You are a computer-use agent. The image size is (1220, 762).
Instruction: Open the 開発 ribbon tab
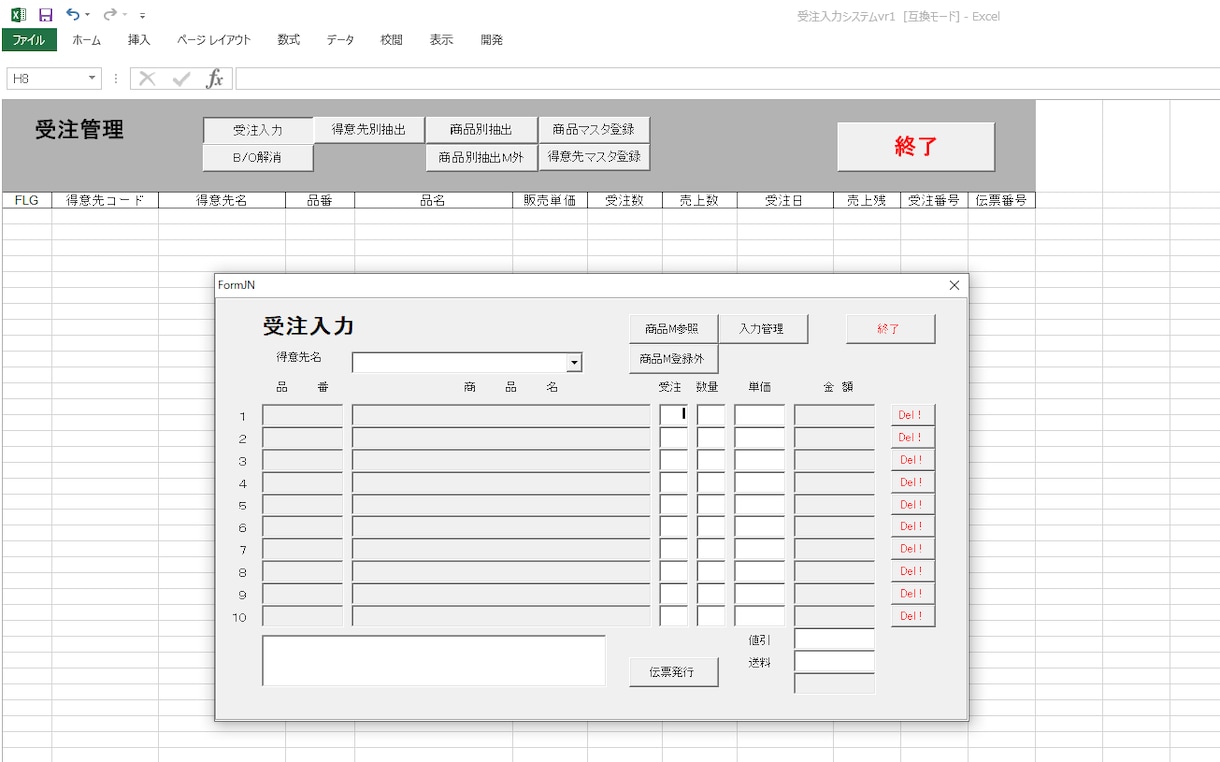click(x=491, y=40)
